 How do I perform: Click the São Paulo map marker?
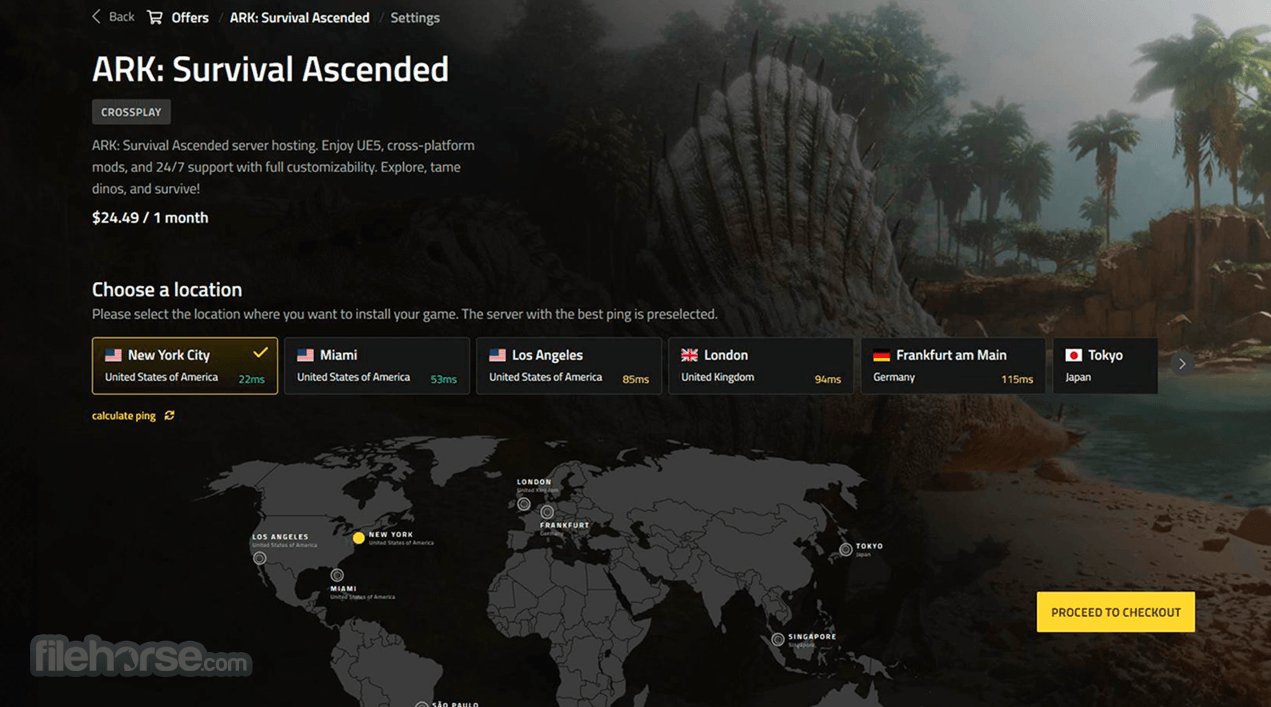point(422,704)
